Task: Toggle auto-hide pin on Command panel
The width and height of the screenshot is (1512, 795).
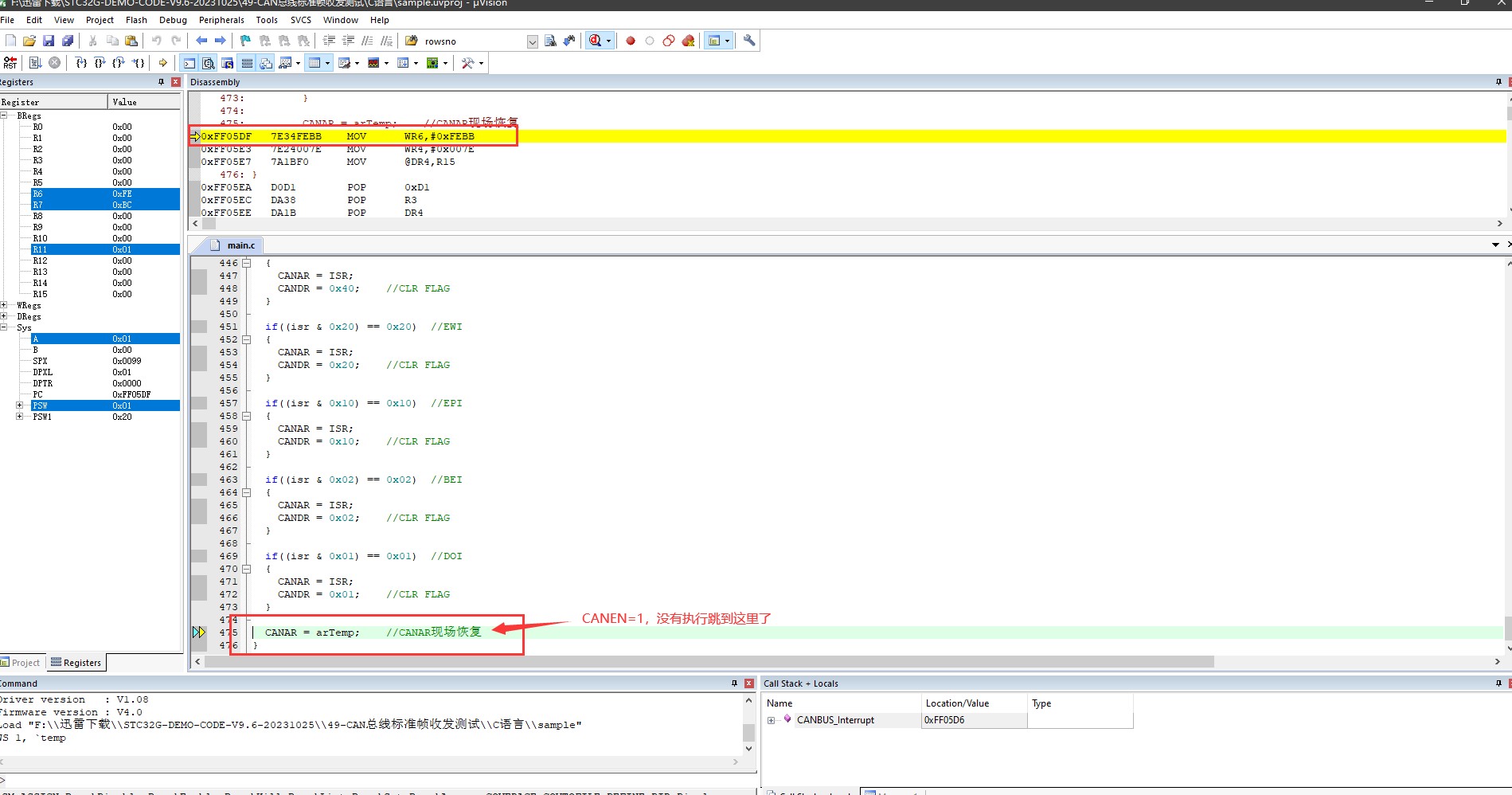Action: click(734, 683)
